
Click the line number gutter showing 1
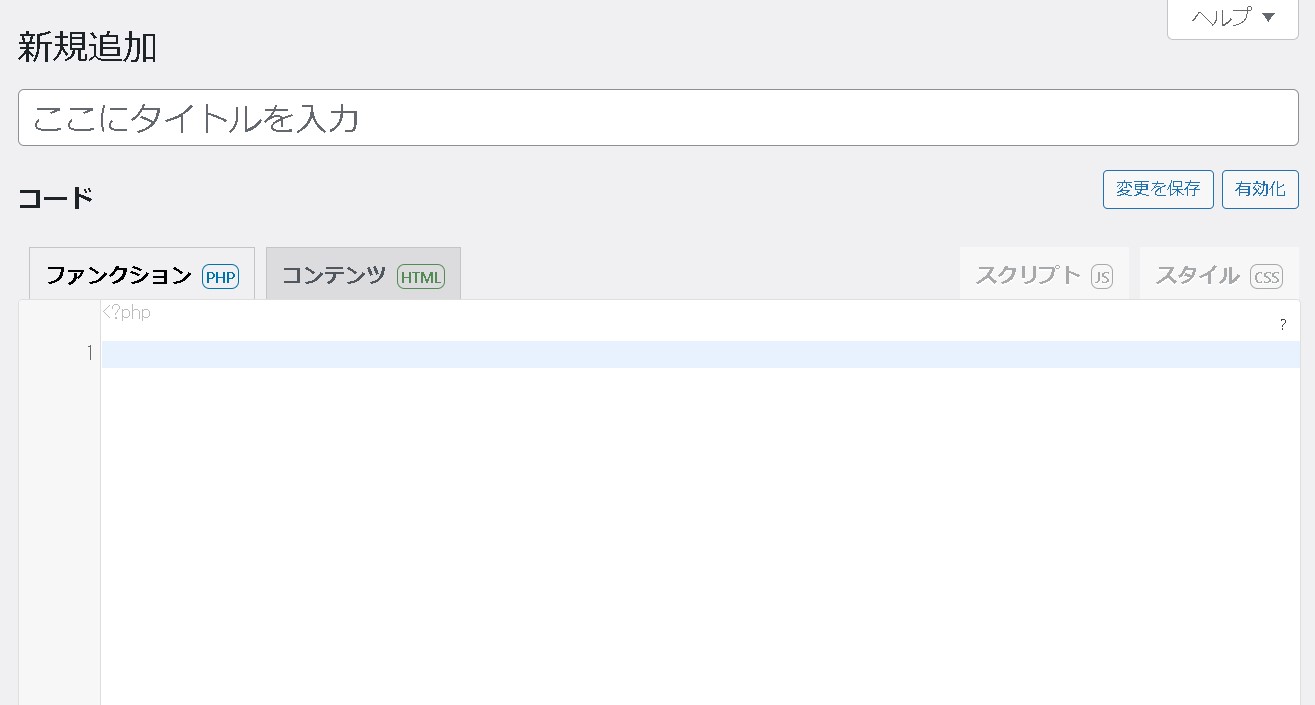(89, 353)
